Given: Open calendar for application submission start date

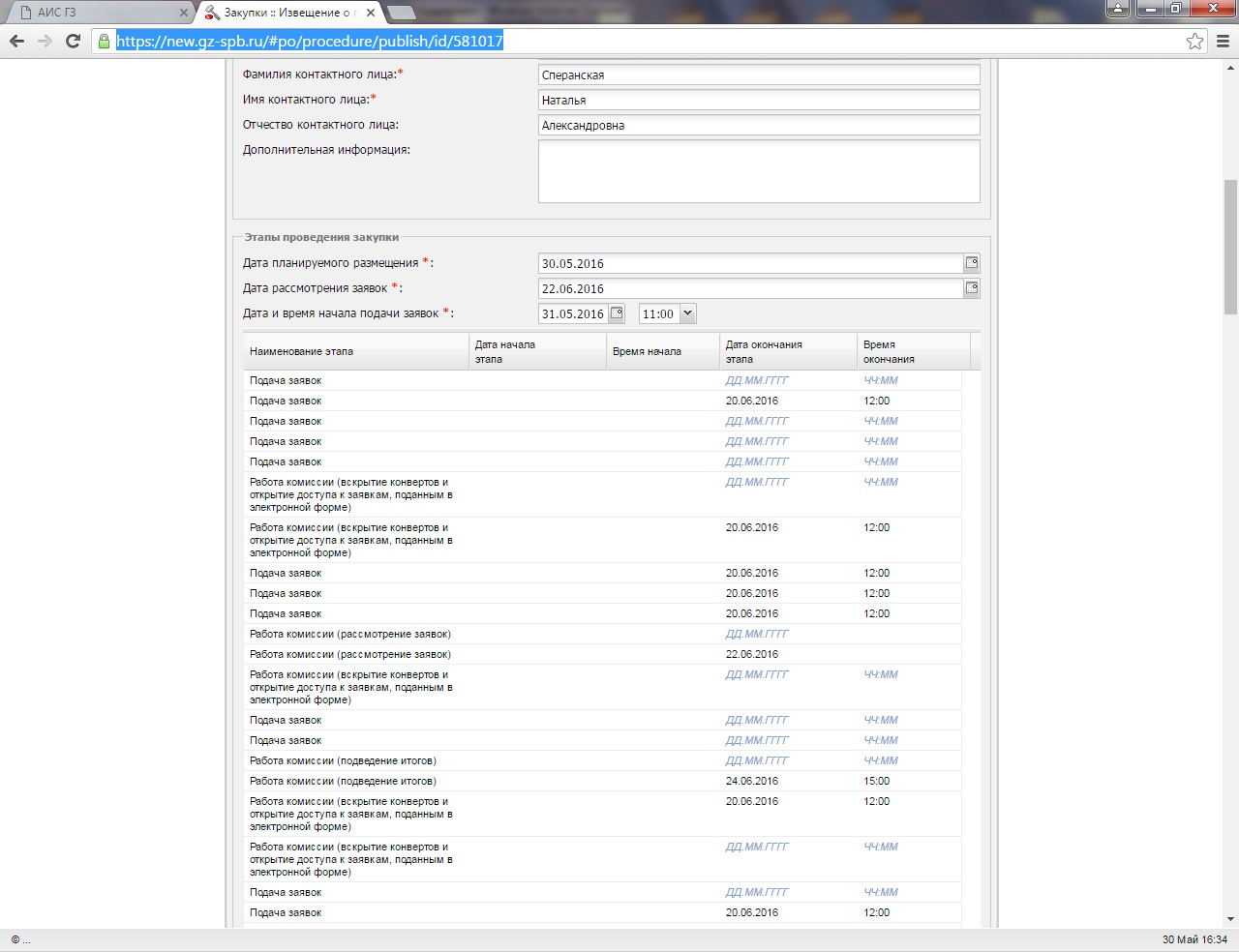Looking at the screenshot, I should click(617, 313).
